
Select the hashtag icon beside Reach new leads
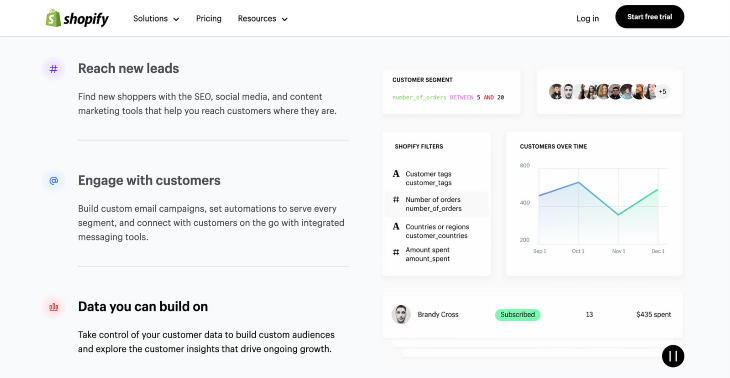[x=54, y=69]
